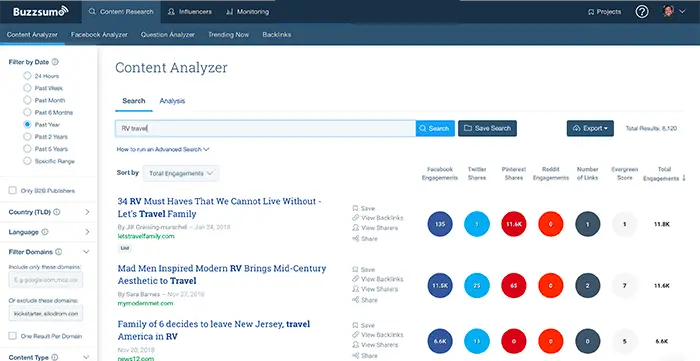Click the Content Type info icon
The height and width of the screenshot is (361, 700).
(54, 357)
